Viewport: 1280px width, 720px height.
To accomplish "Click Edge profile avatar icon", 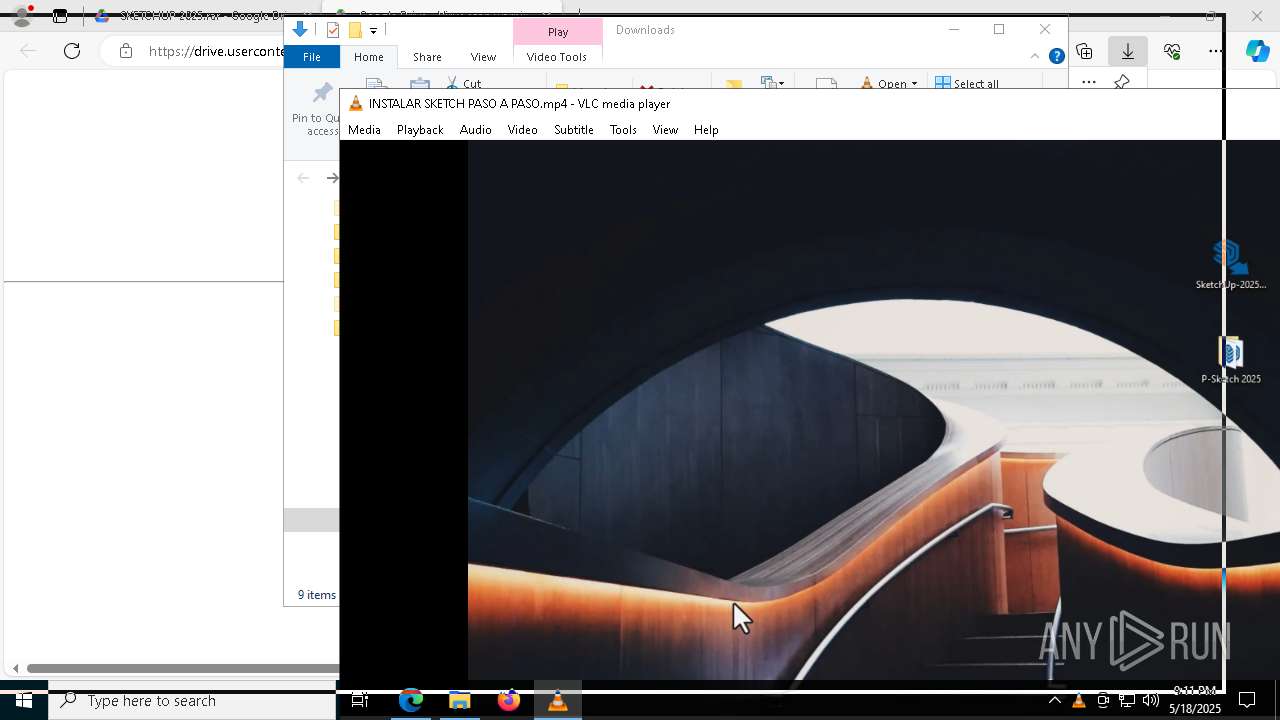I will click(22, 15).
